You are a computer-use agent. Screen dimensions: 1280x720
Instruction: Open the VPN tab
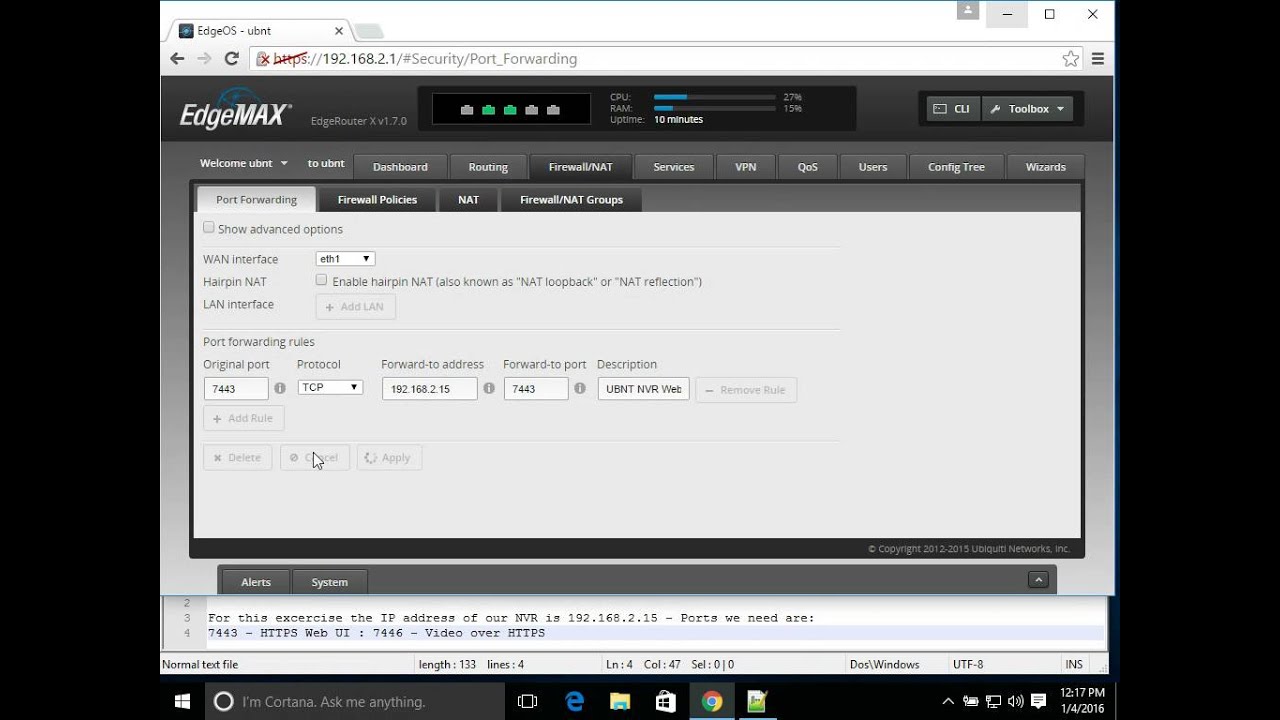pos(746,167)
